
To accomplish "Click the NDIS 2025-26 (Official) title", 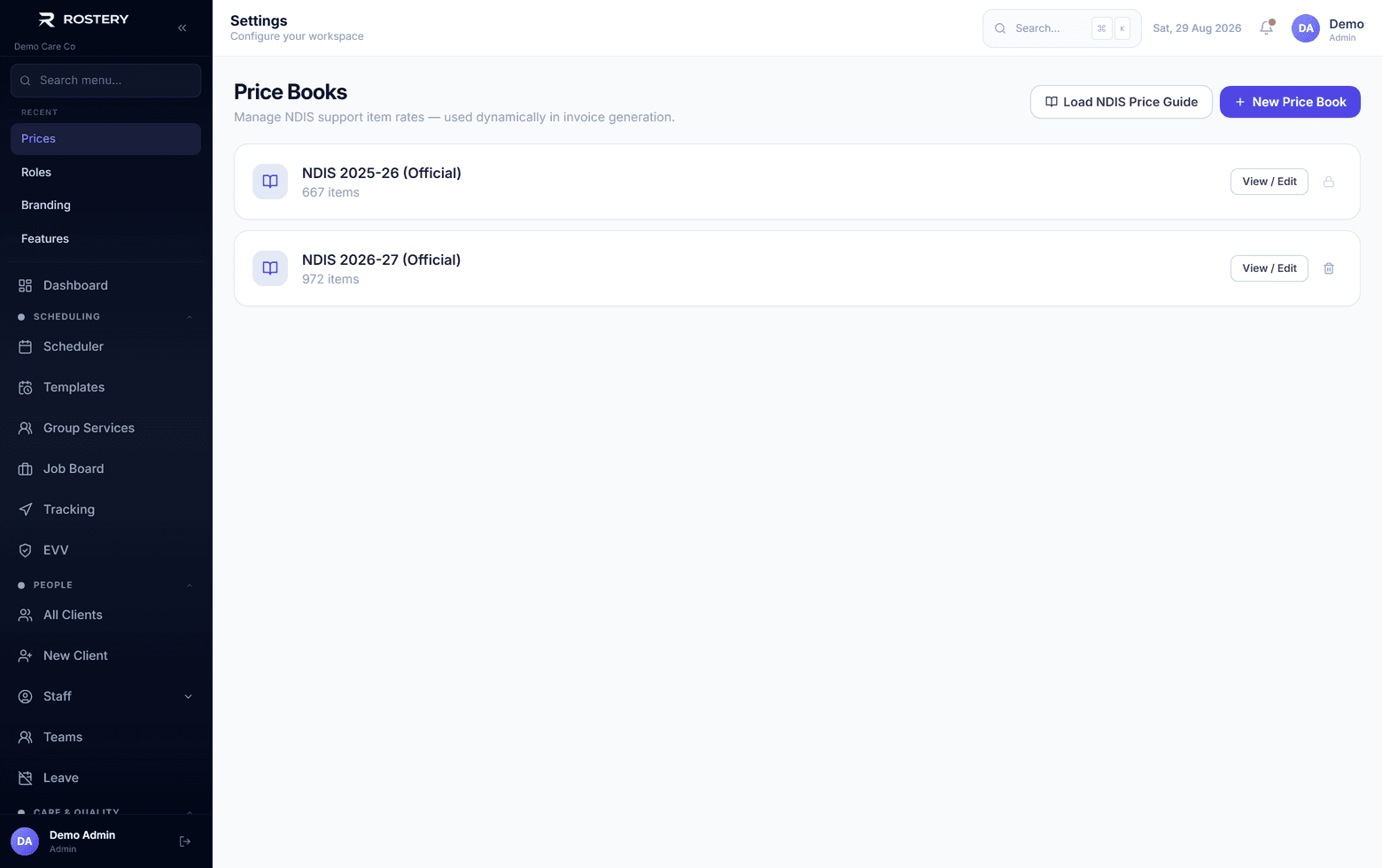I will tap(382, 173).
